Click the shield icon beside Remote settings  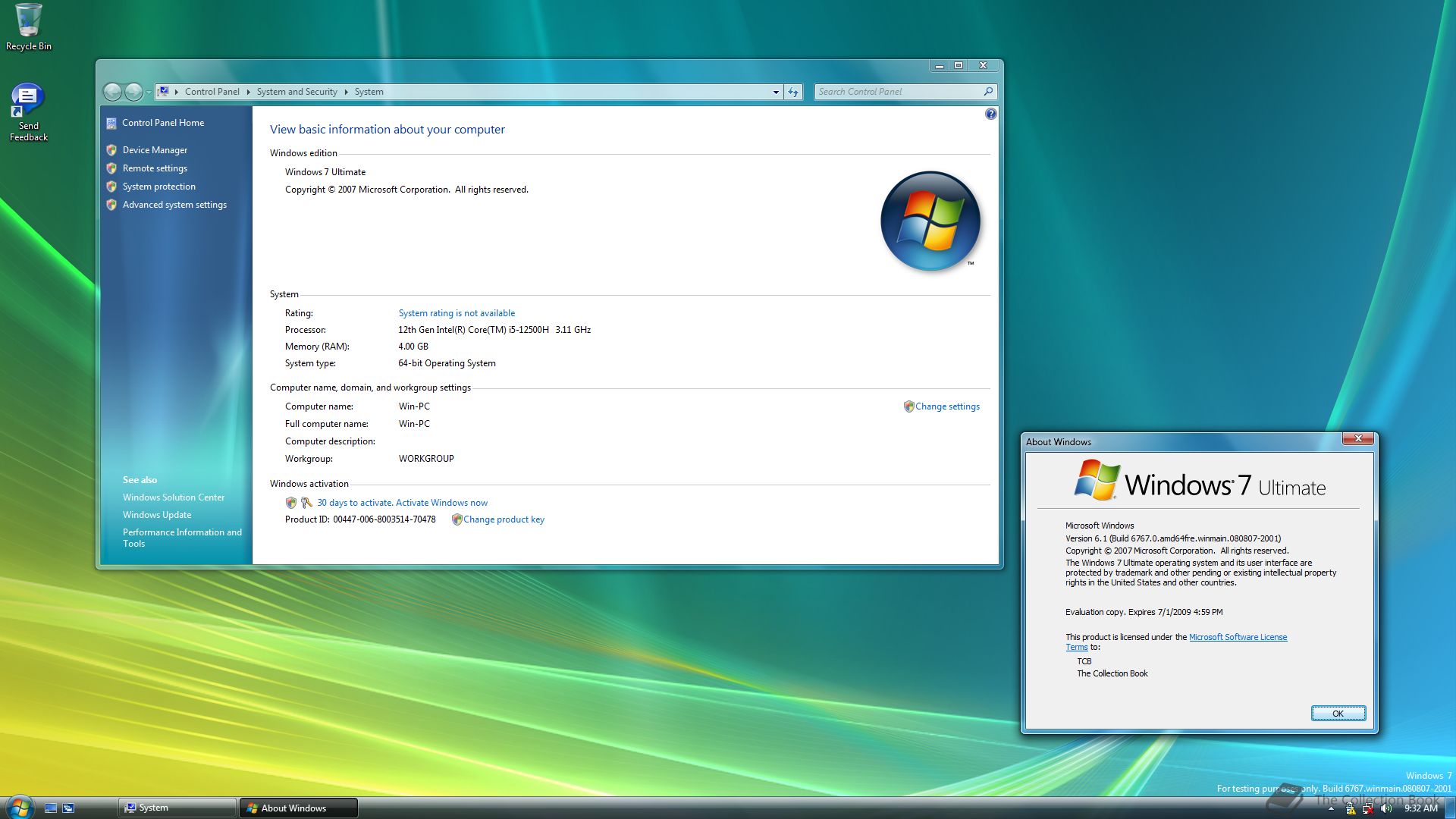click(111, 168)
